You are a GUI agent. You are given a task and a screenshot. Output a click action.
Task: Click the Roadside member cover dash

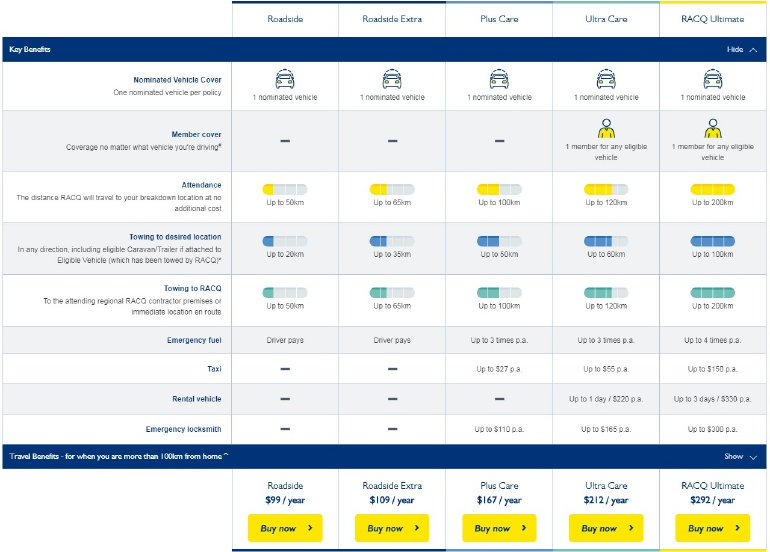(x=285, y=141)
